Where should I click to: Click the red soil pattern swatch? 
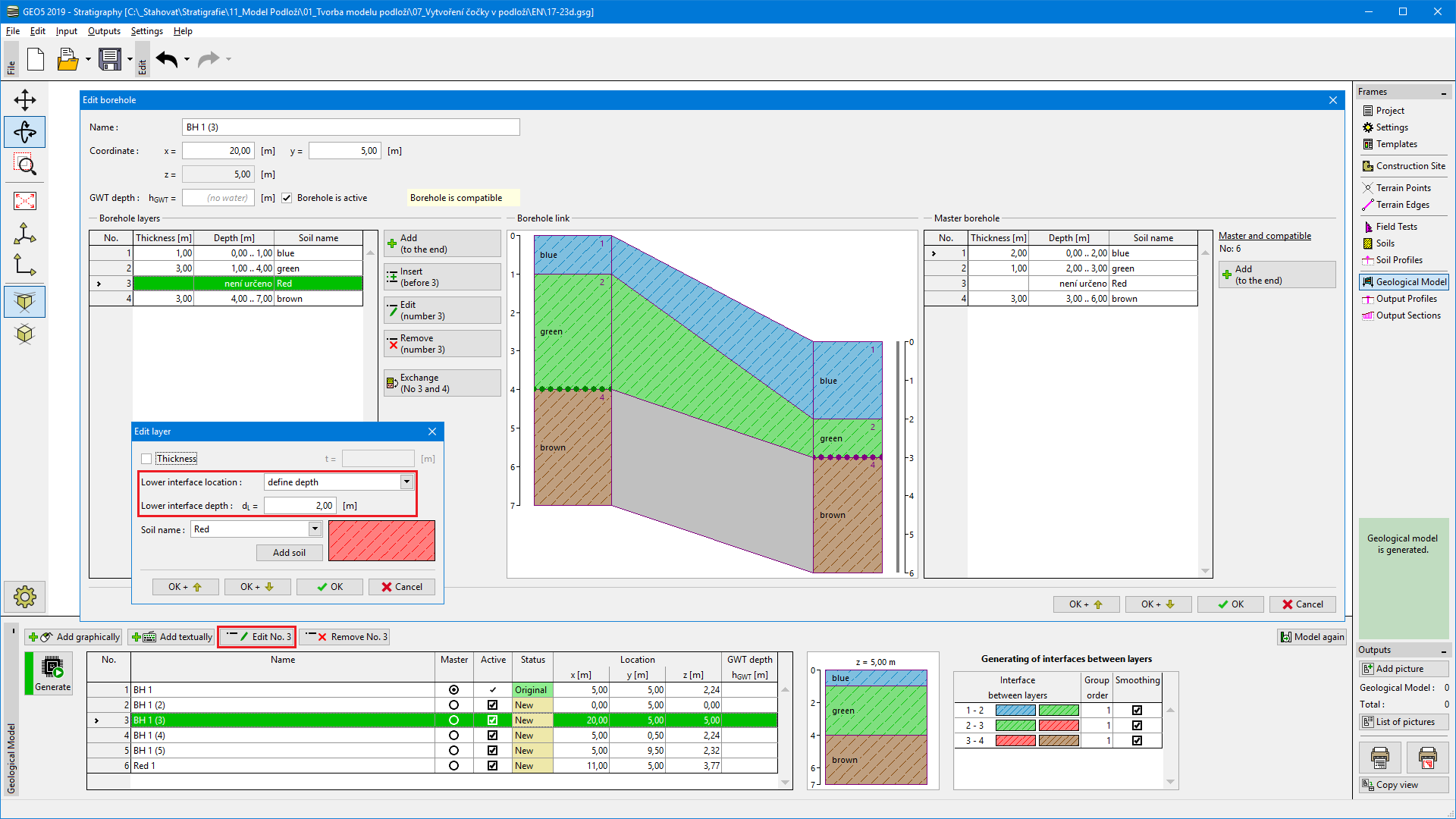381,541
